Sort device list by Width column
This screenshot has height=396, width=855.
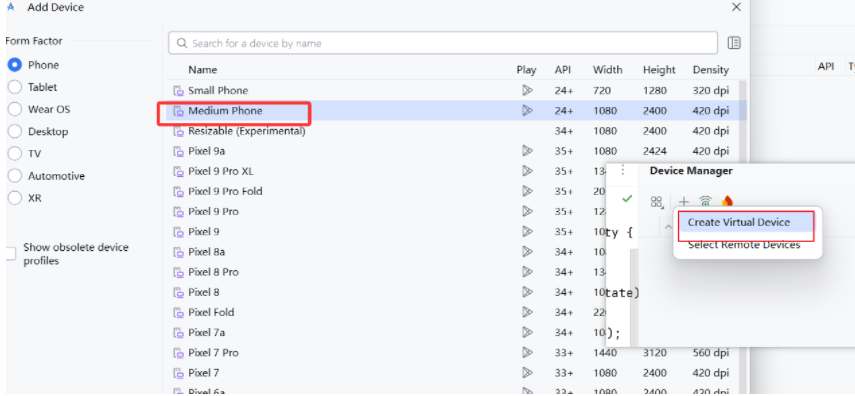(x=607, y=70)
